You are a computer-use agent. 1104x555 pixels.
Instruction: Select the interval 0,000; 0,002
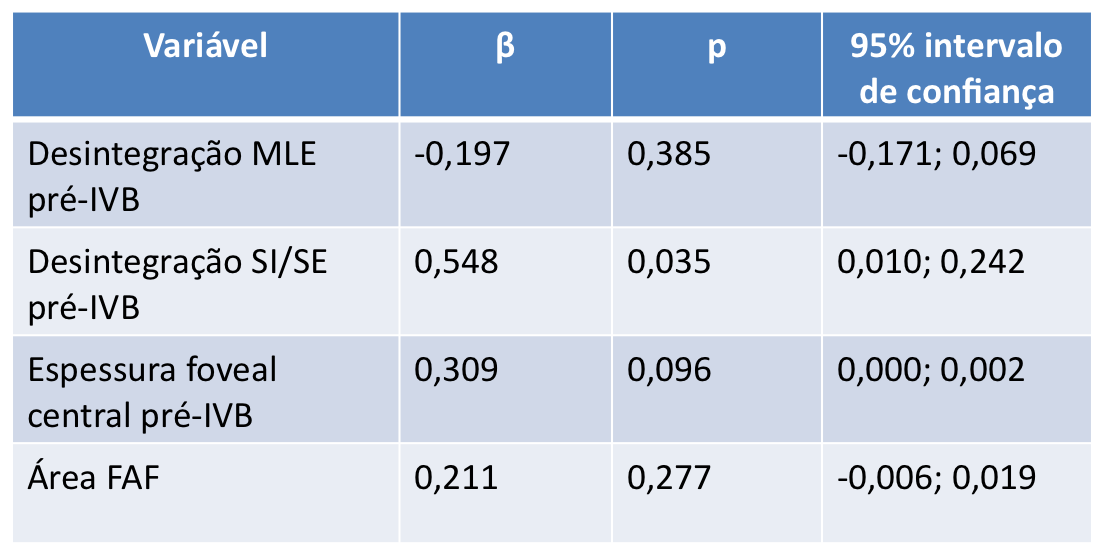pos(930,370)
